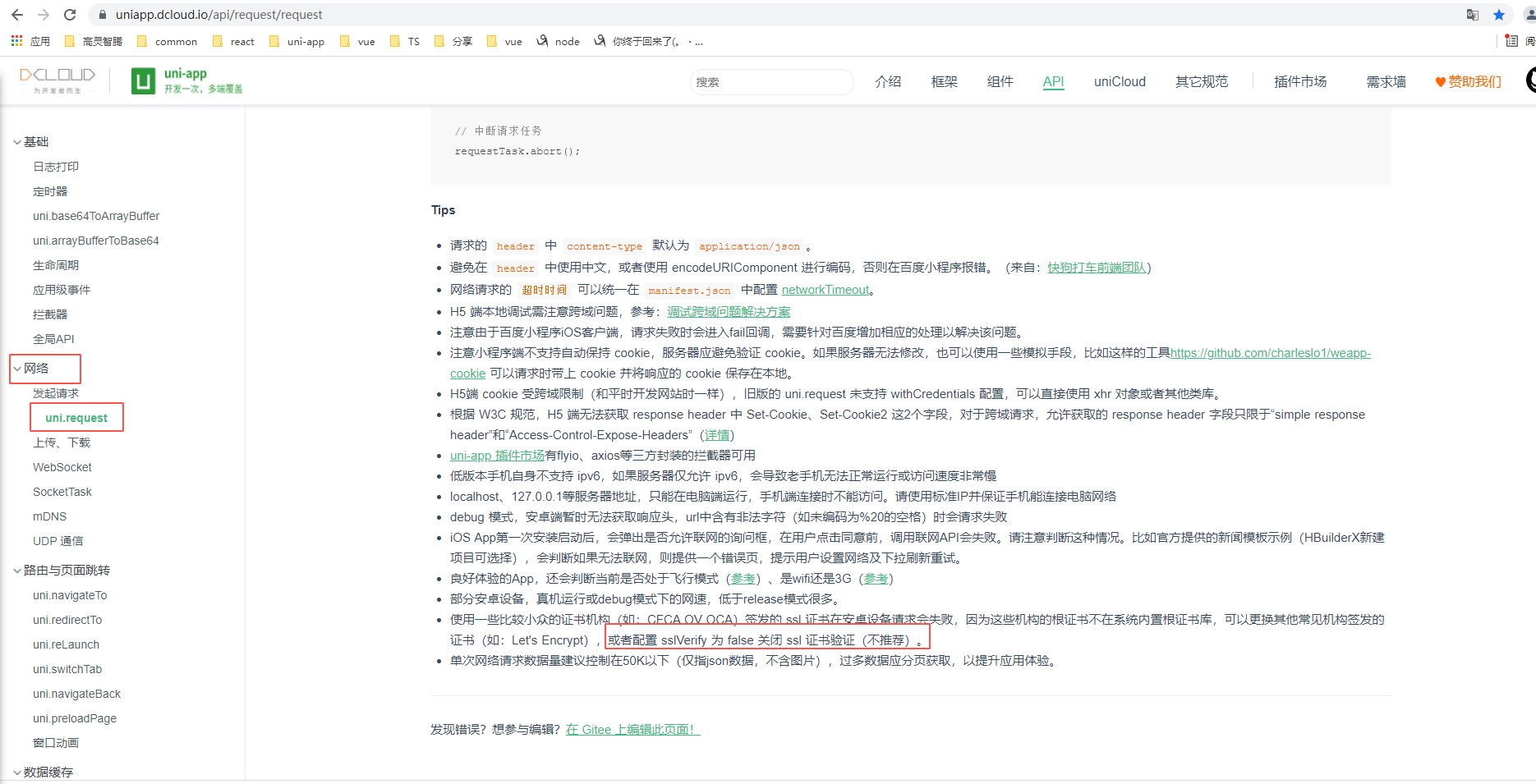This screenshot has width=1536, height=784.
Task: Open the 插件市场 menu item
Action: tap(1299, 81)
